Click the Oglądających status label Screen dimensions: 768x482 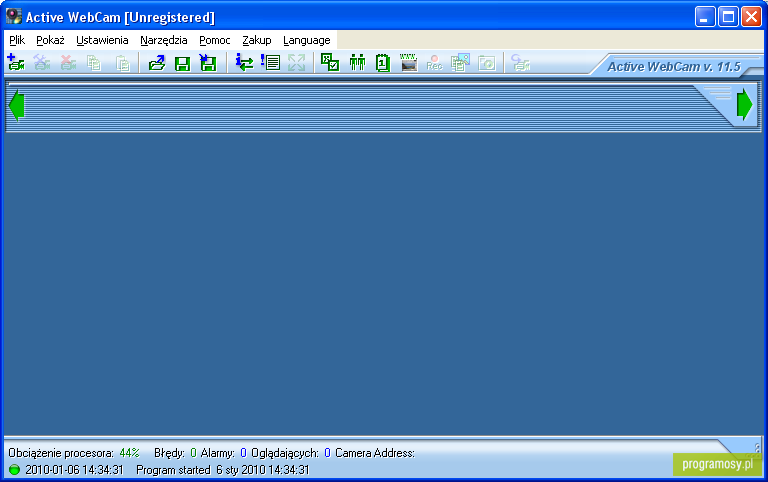[285, 453]
